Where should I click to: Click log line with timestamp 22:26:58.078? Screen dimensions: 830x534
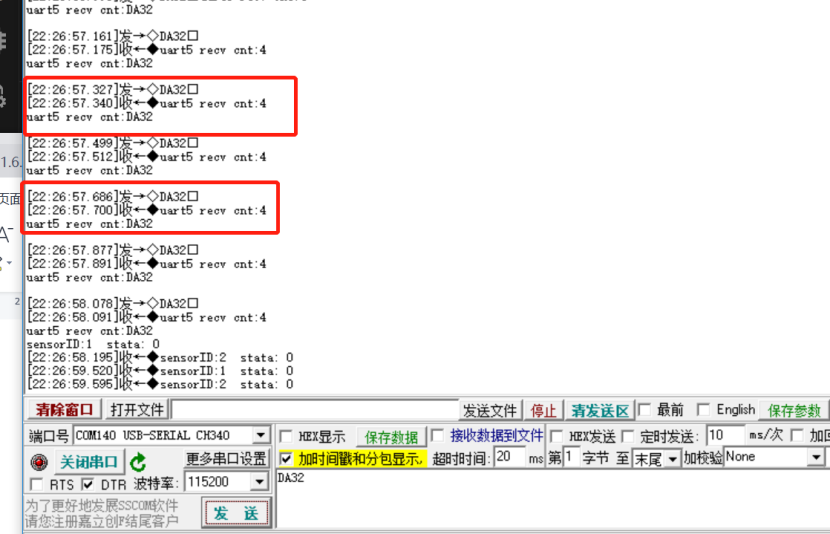pyautogui.click(x=113, y=304)
